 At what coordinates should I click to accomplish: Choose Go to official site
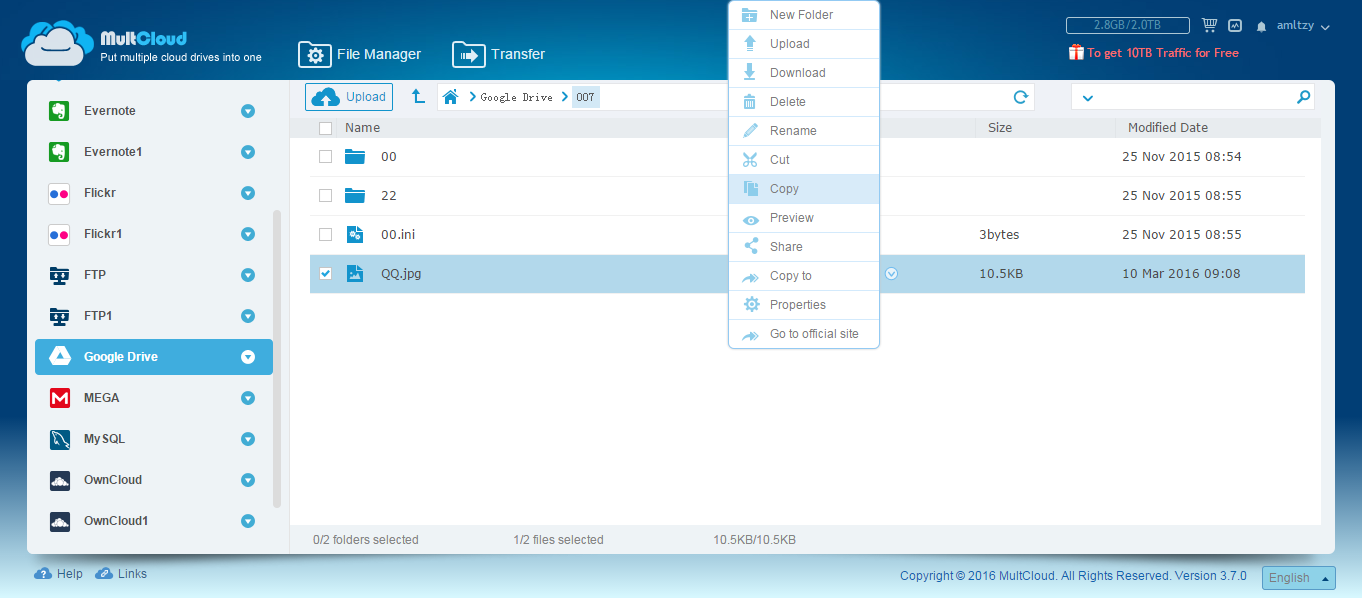[804, 334]
